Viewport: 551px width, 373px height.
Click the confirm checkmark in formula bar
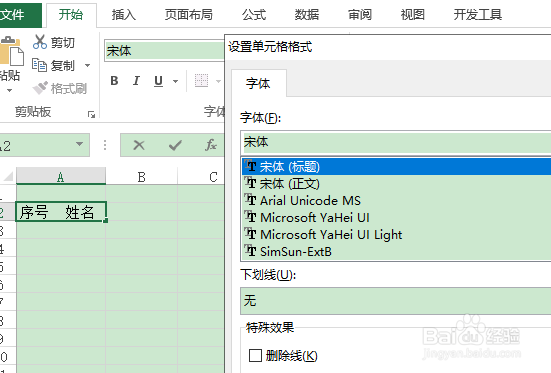(175, 145)
